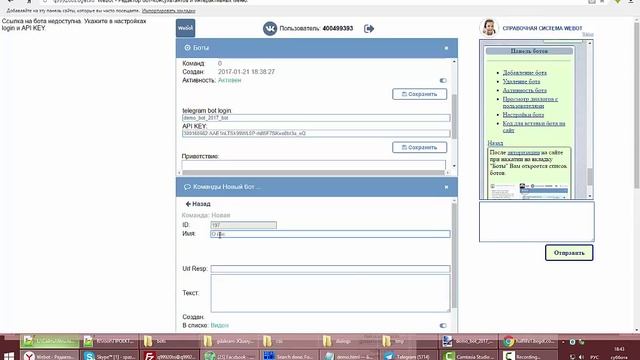Screen dimensions: 640x360
Task: Open Просмотр диалогов с пользователями link
Action: tap(530, 102)
